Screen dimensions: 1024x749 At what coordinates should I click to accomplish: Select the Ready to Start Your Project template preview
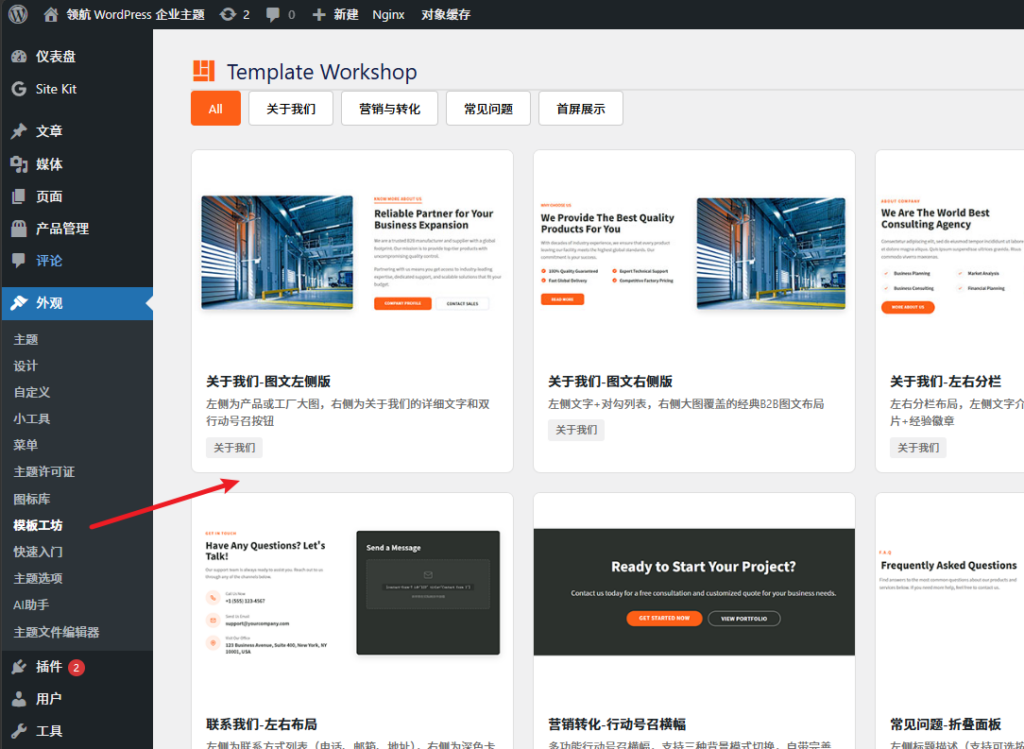(694, 590)
